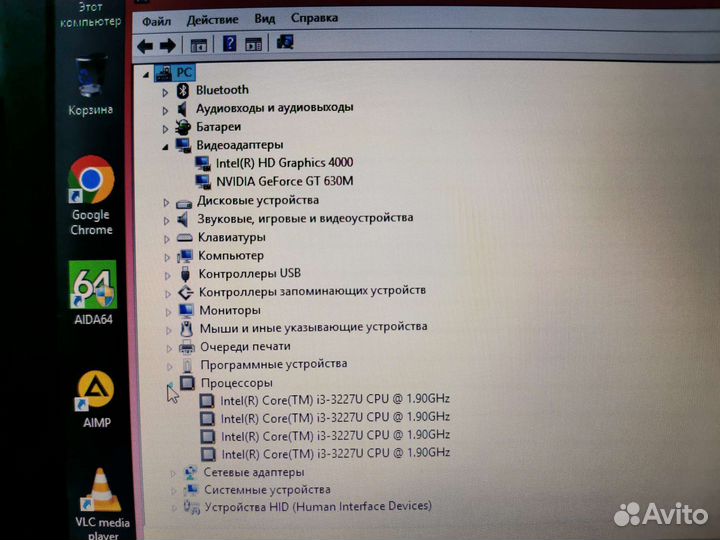Expand Программные устройства arrow
The width and height of the screenshot is (720, 540).
[x=169, y=366]
